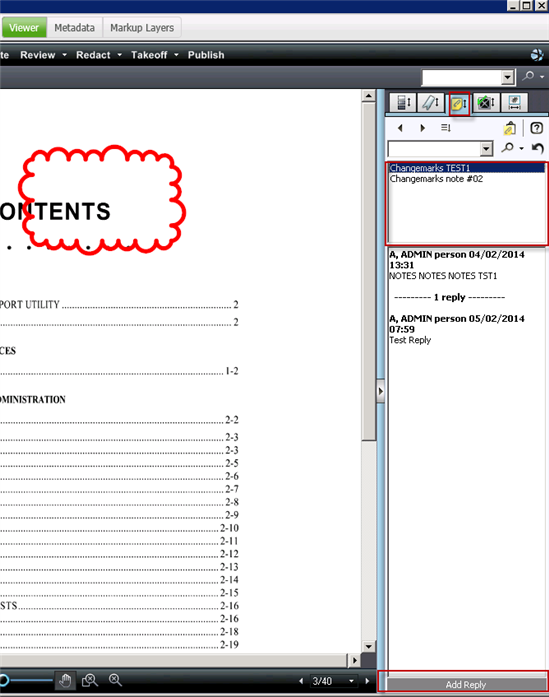Select Changemarks note #02 in the list
Viewport: 549px width, 697px height.
point(436,179)
